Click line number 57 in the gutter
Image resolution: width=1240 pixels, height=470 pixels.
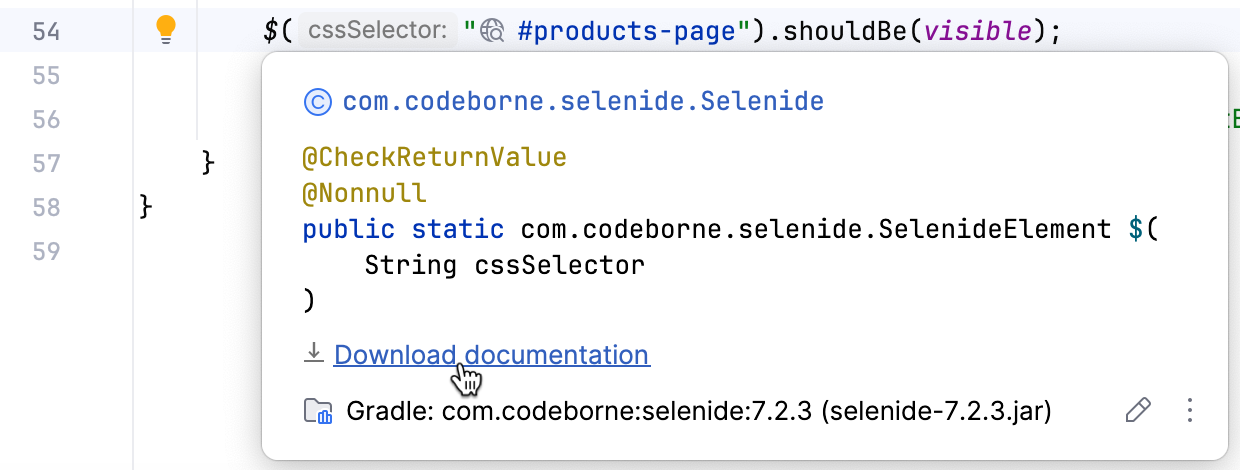tap(45, 163)
